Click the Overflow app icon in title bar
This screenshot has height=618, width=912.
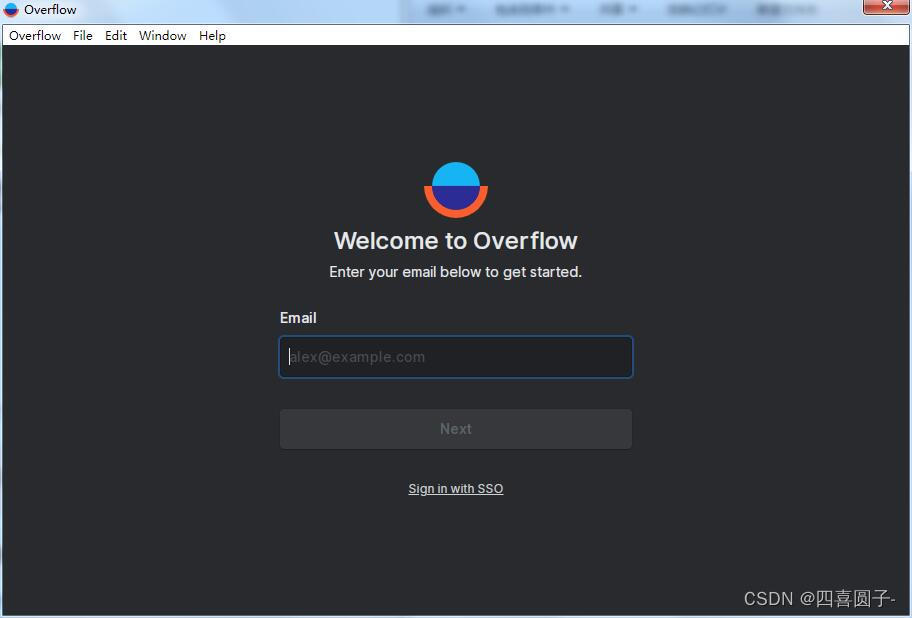point(11,10)
